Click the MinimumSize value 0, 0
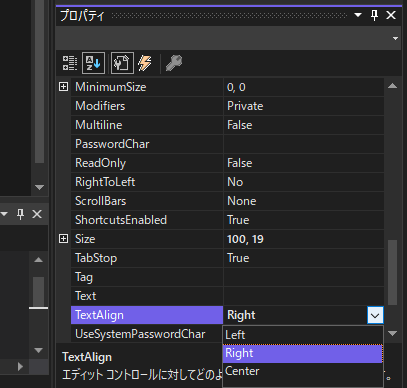The height and width of the screenshot is (388, 407). (x=304, y=87)
